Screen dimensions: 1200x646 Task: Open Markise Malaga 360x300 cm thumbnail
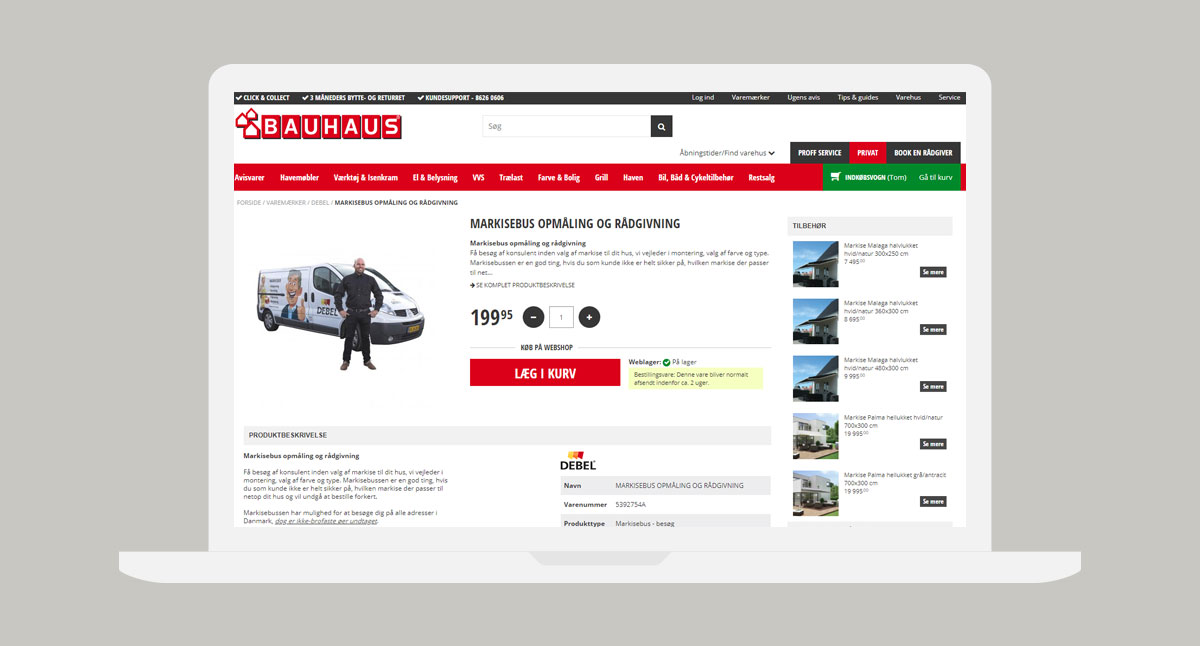[816, 321]
